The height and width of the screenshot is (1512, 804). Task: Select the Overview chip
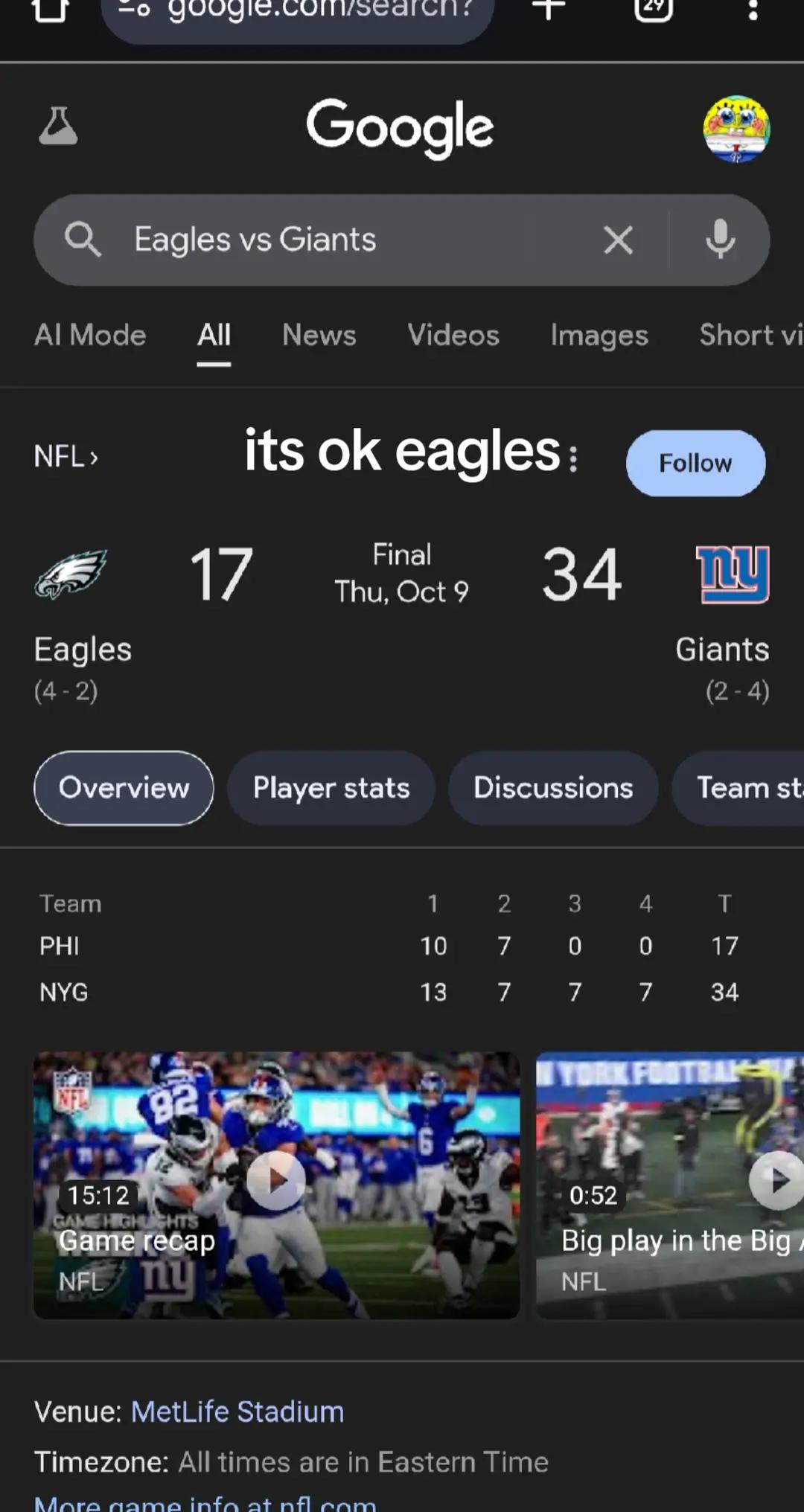click(x=124, y=788)
